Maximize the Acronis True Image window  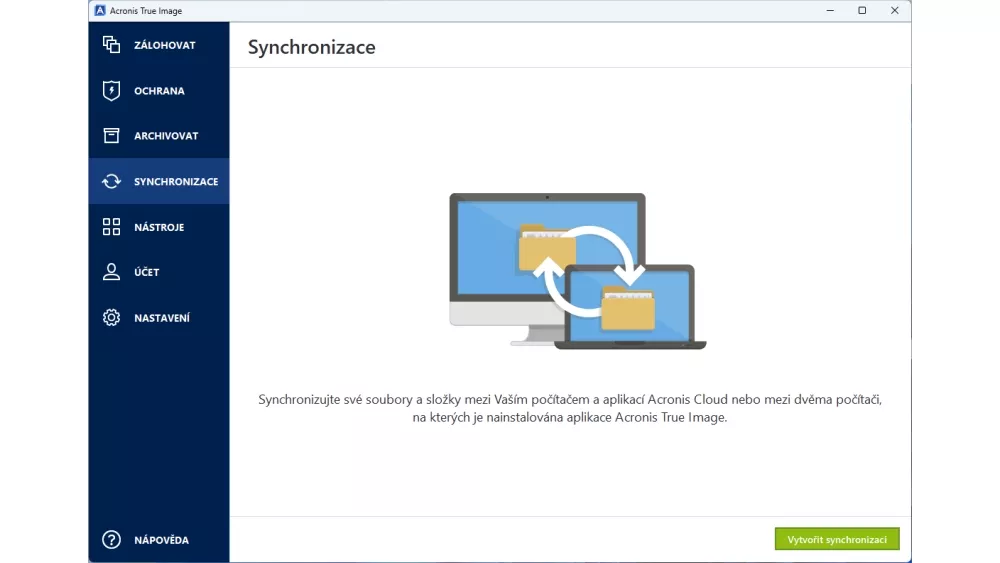point(862,11)
